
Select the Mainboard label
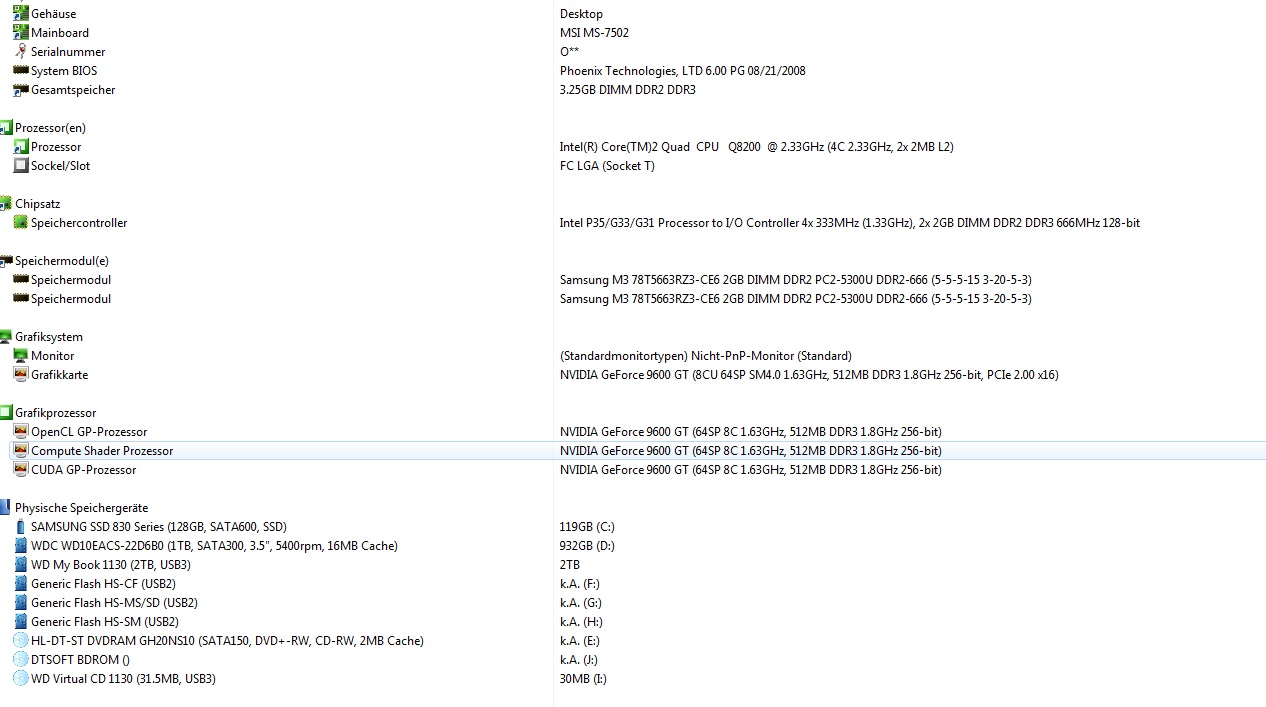click(x=60, y=33)
